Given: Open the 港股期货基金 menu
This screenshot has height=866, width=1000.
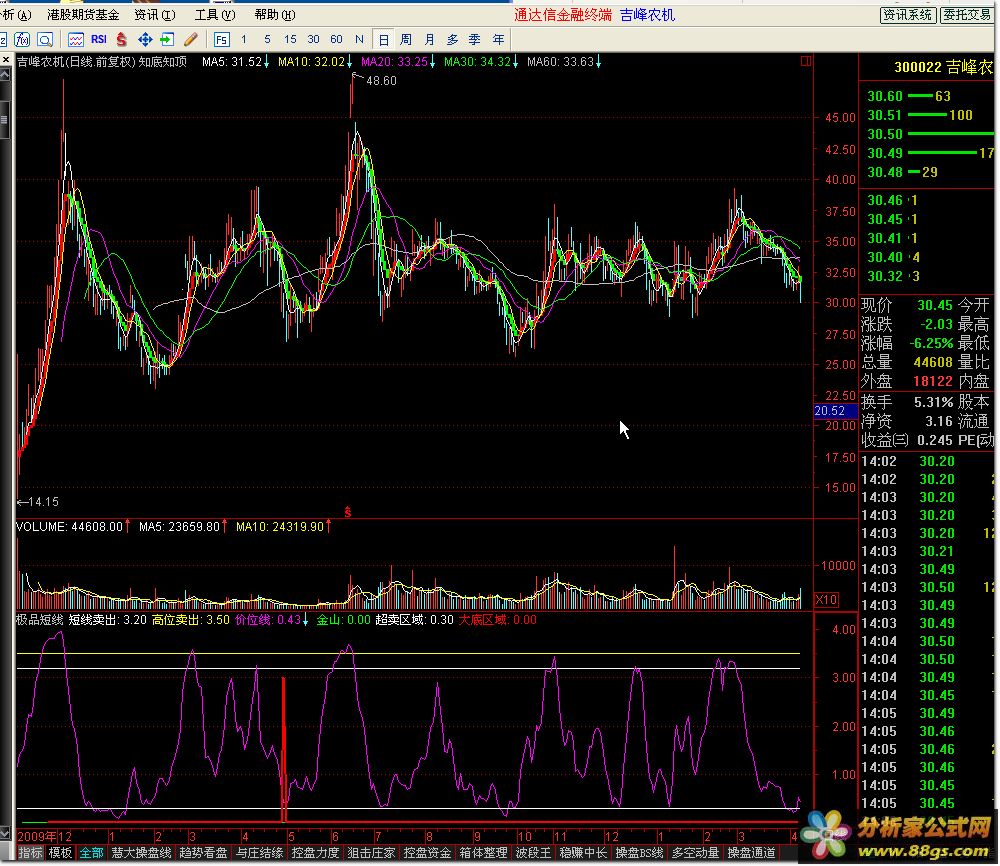Looking at the screenshot, I should (x=83, y=15).
